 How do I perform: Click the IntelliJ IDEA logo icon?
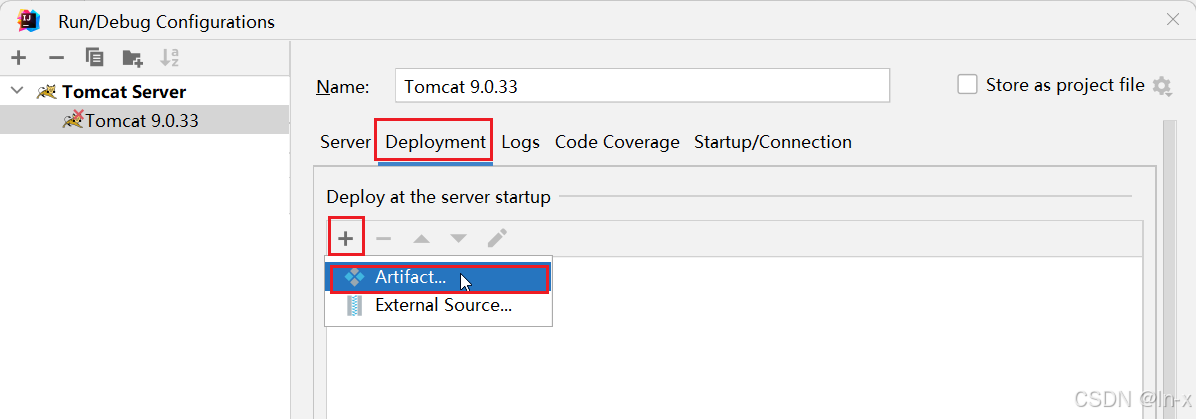pos(29,21)
